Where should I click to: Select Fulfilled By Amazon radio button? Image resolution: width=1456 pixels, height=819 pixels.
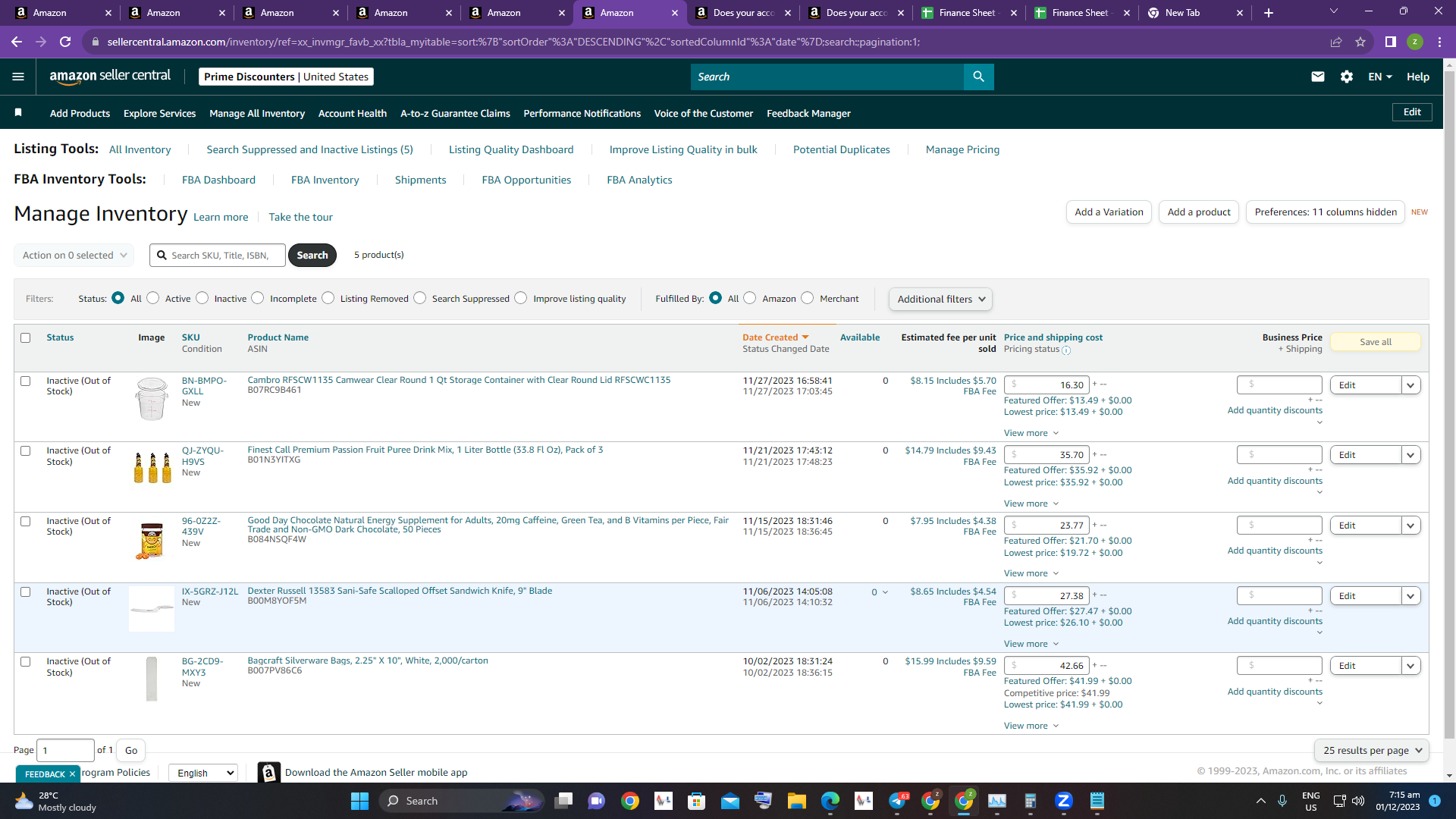[750, 298]
